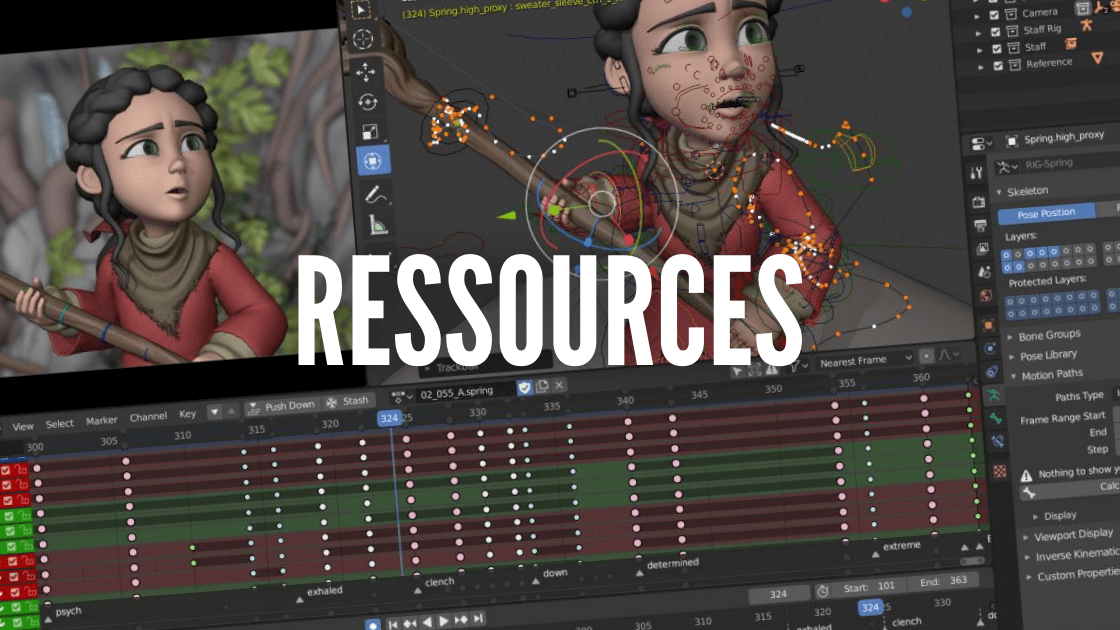Open the Output properties tab (printer icon)
Screen dimensions: 1120x630
click(980, 226)
